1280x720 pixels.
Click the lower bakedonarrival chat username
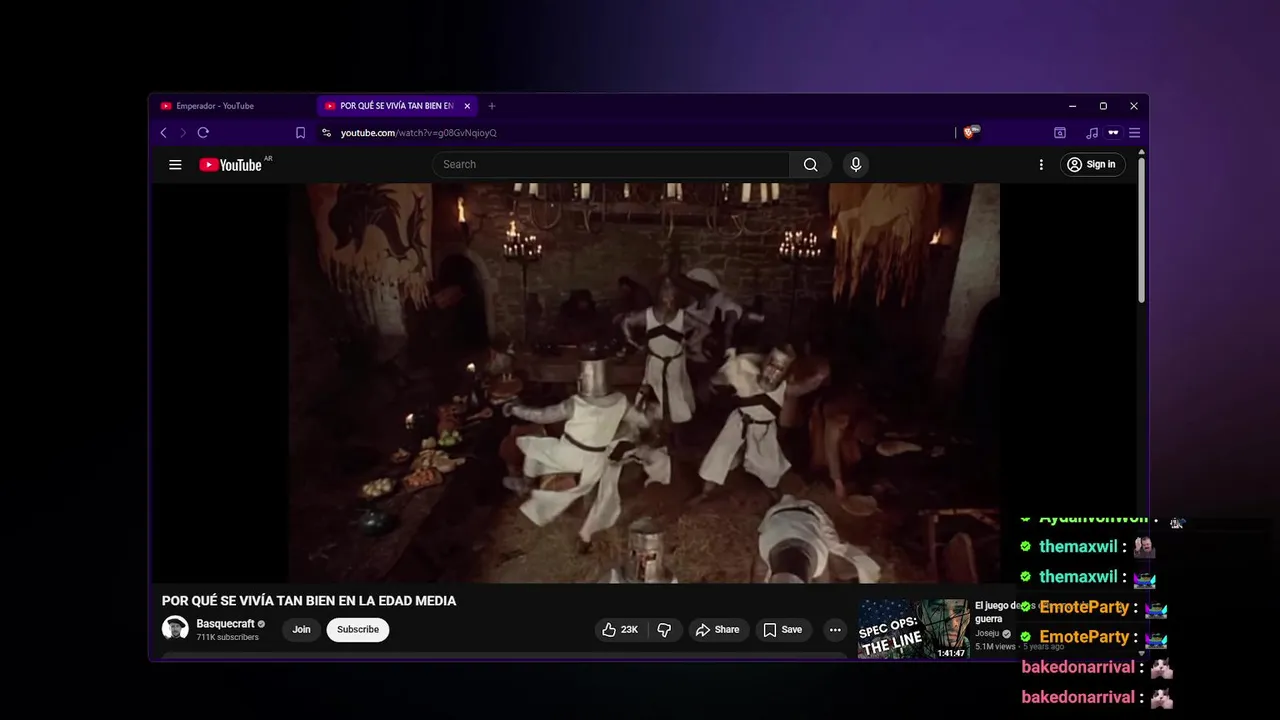(x=1078, y=697)
